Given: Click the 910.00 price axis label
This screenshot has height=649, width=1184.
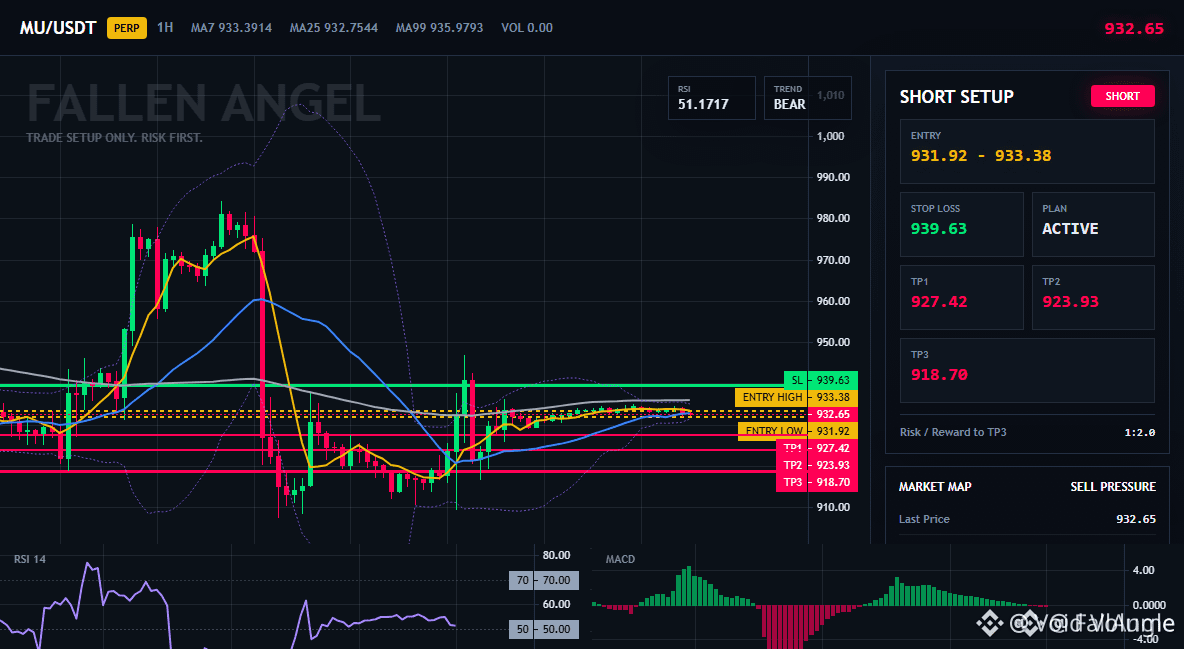Looking at the screenshot, I should (x=833, y=507).
